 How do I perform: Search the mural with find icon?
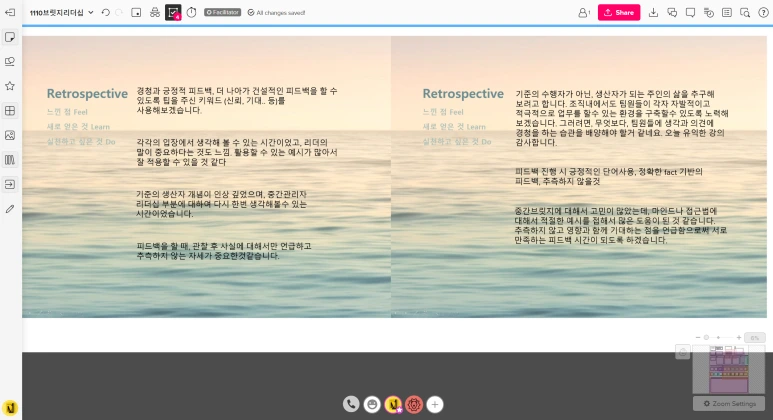click(745, 13)
